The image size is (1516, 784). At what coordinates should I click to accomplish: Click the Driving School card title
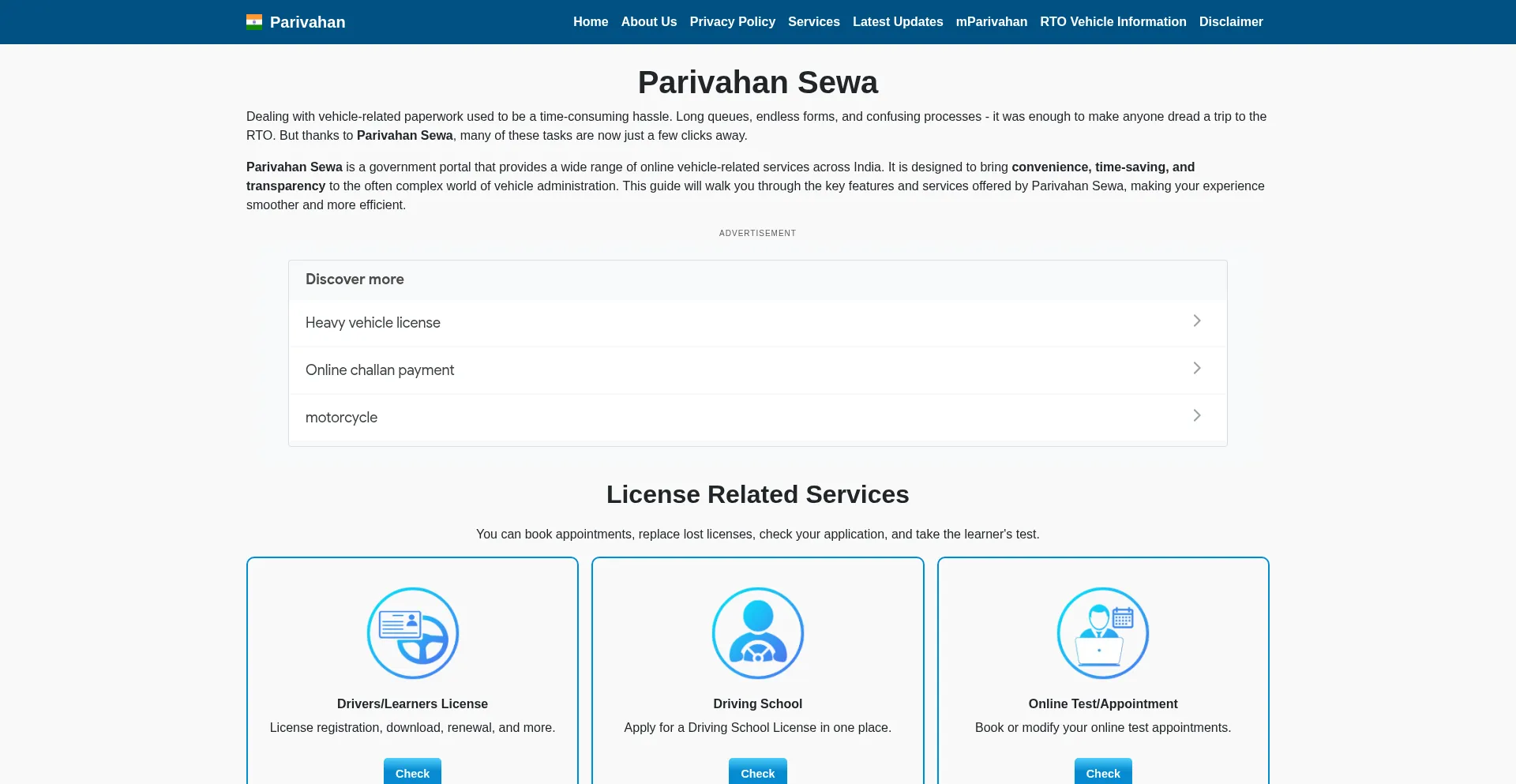point(758,703)
